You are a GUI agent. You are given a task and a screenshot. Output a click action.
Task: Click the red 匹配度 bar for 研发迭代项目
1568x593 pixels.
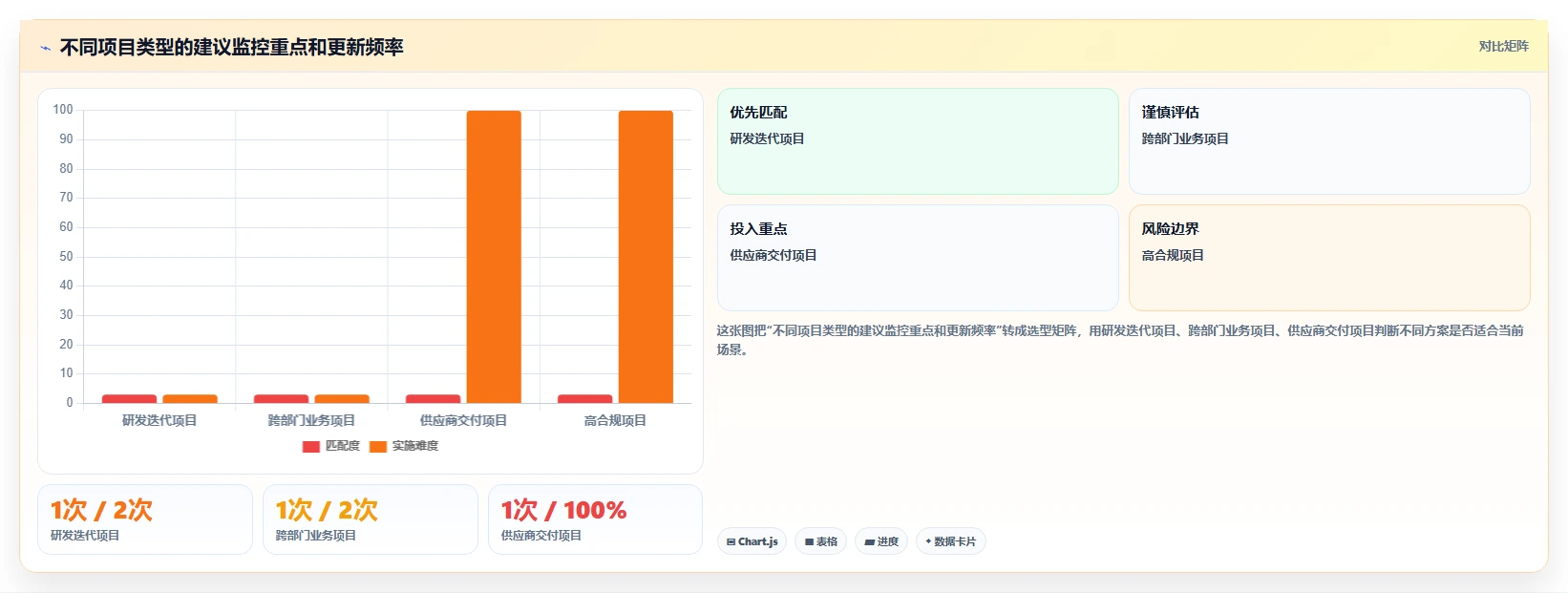tap(129, 399)
